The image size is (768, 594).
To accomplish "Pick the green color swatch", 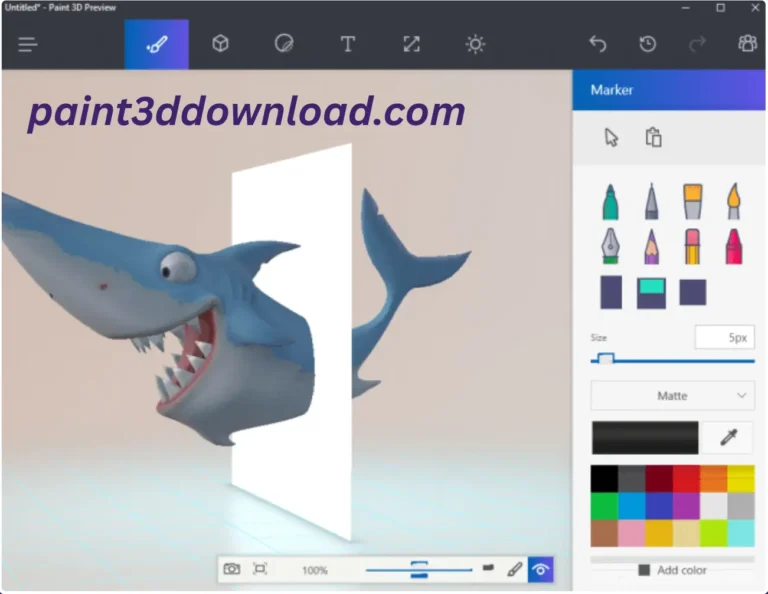I will point(604,506).
